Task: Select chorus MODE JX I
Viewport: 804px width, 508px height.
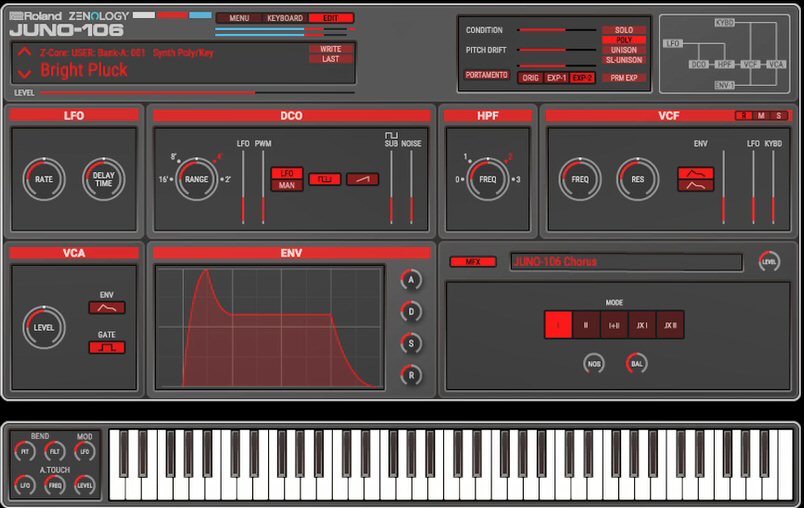Action: 642,325
